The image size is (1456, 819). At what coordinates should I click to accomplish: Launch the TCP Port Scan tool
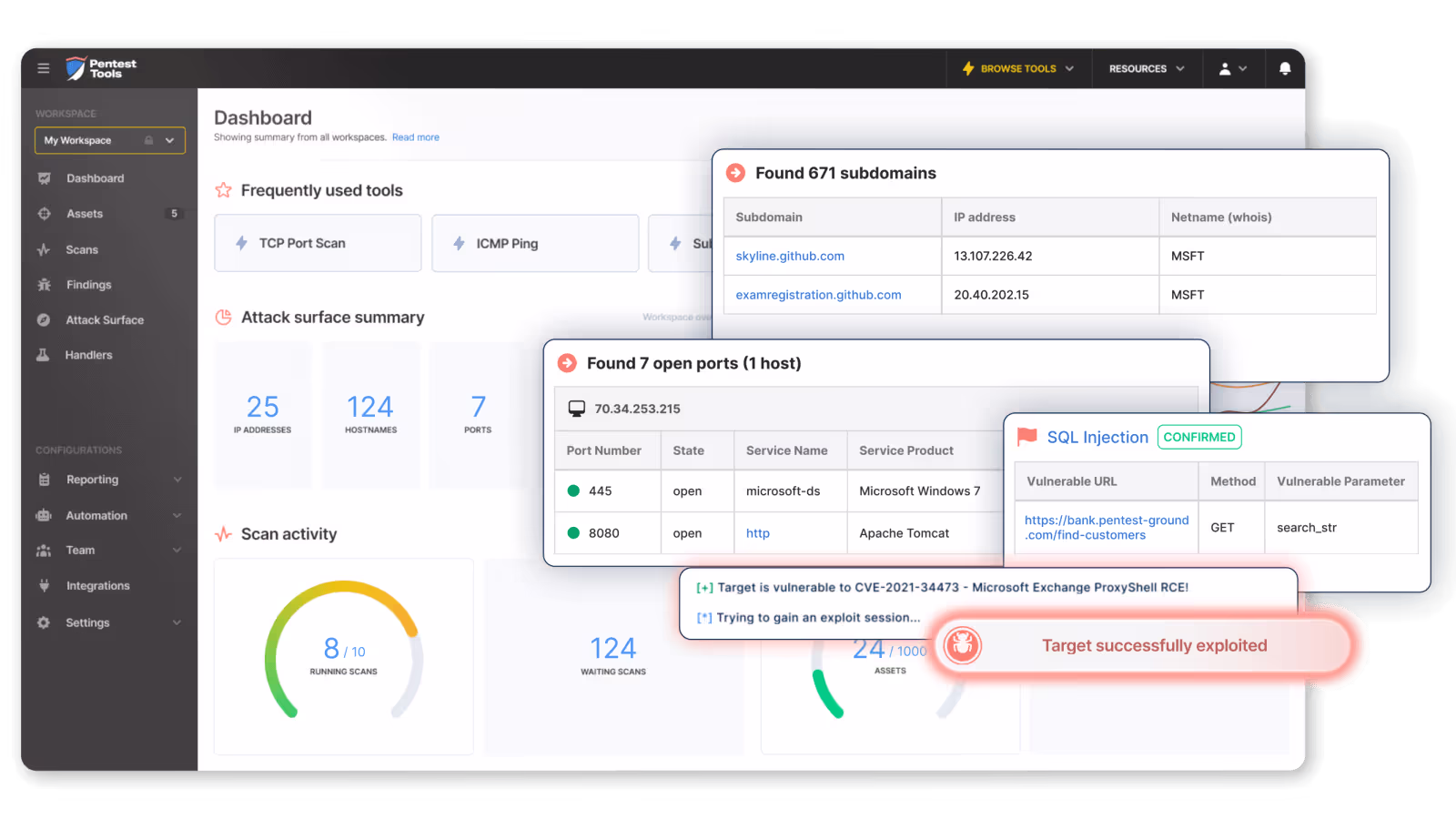point(318,243)
